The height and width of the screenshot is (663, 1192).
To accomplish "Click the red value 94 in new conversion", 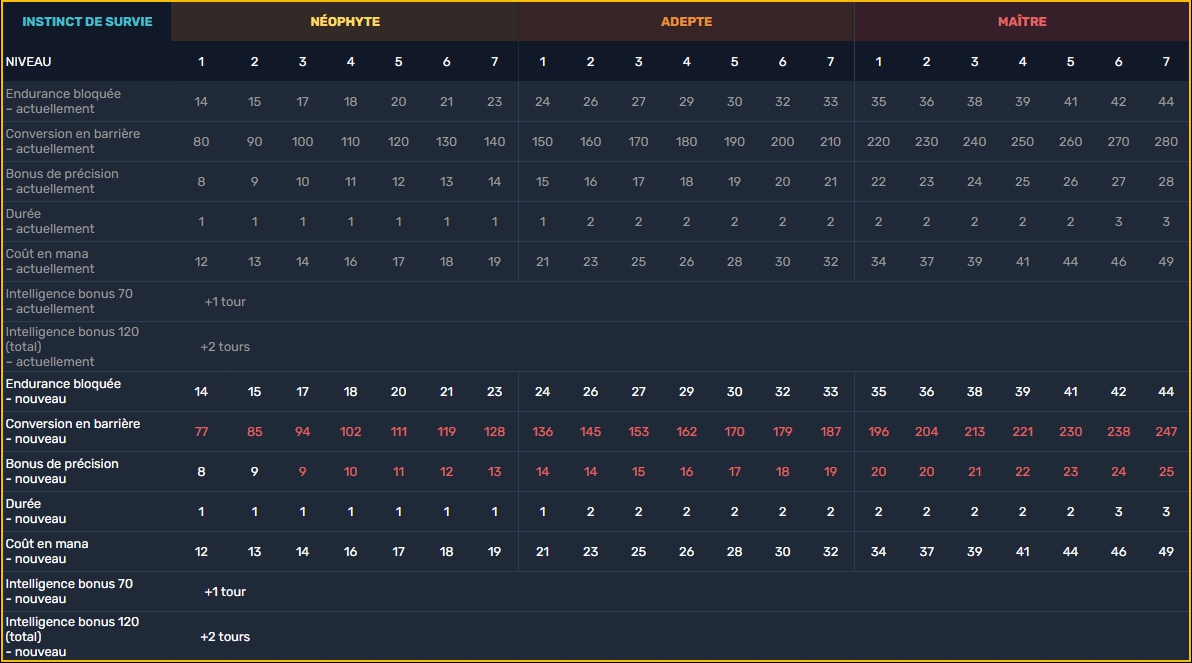I will click(303, 432).
